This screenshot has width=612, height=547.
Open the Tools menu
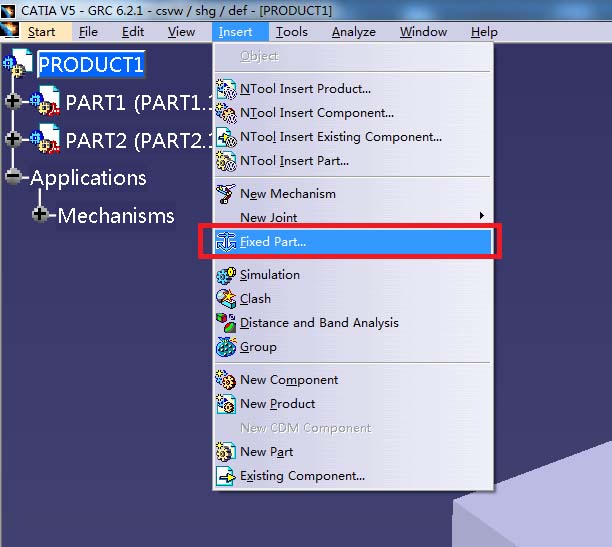292,32
